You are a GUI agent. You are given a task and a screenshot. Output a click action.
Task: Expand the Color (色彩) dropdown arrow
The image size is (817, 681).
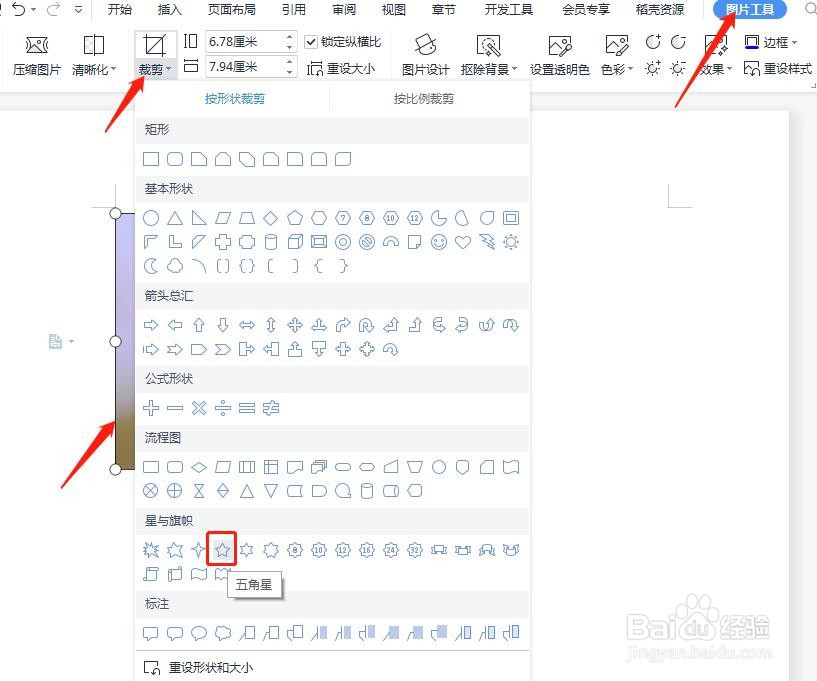pos(630,69)
